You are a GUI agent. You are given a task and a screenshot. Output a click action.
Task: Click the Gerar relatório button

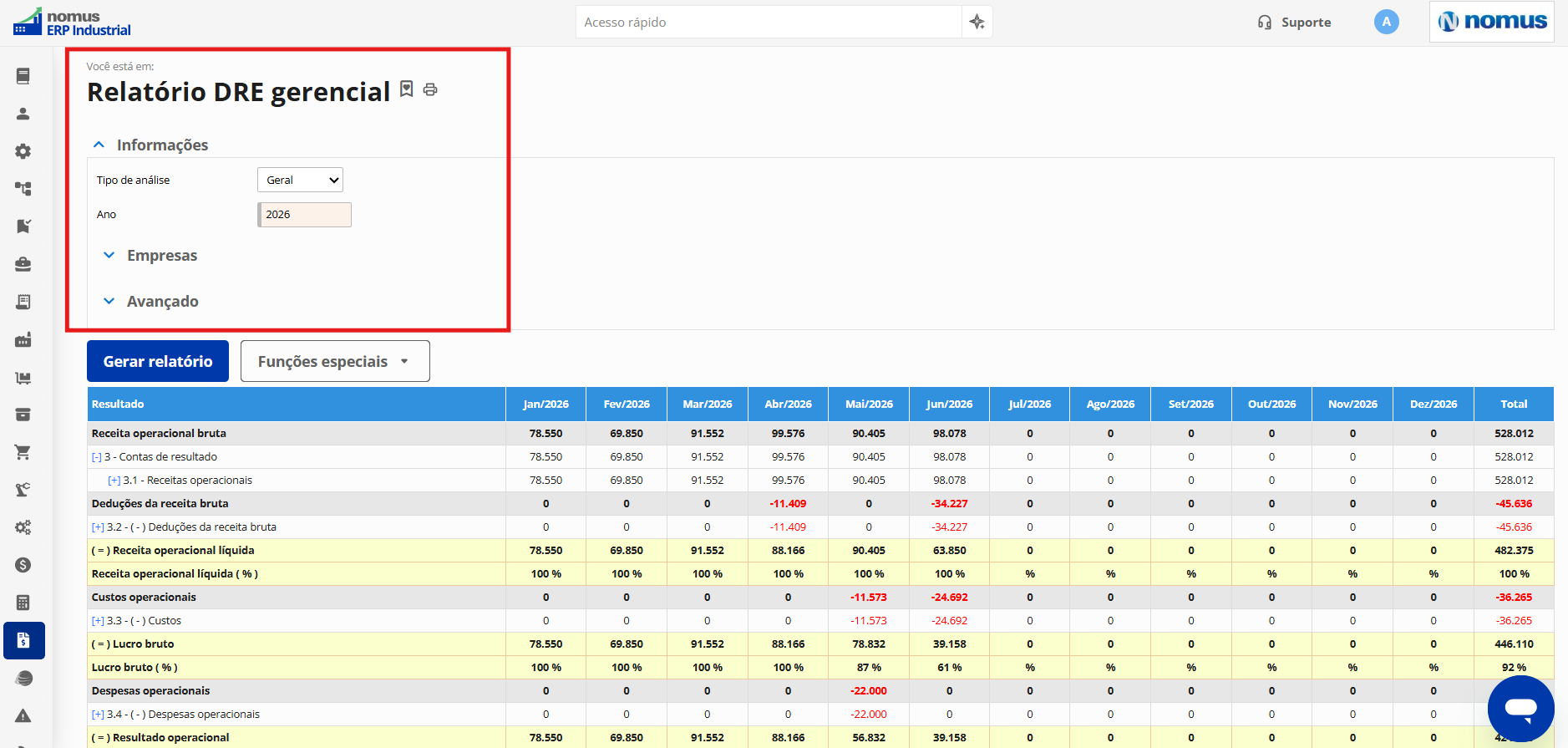(158, 361)
